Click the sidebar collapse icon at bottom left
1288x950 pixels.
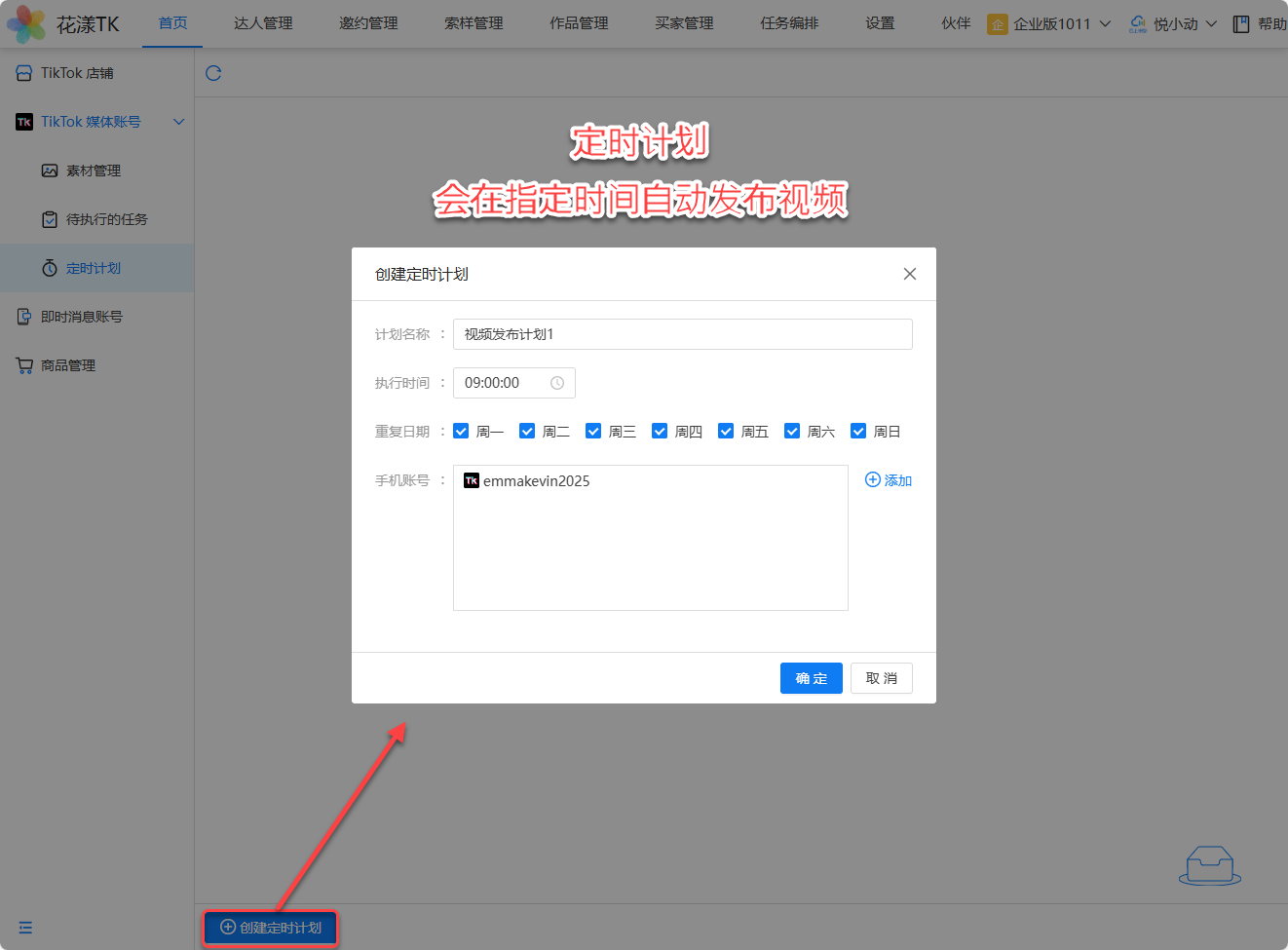pyautogui.click(x=25, y=928)
